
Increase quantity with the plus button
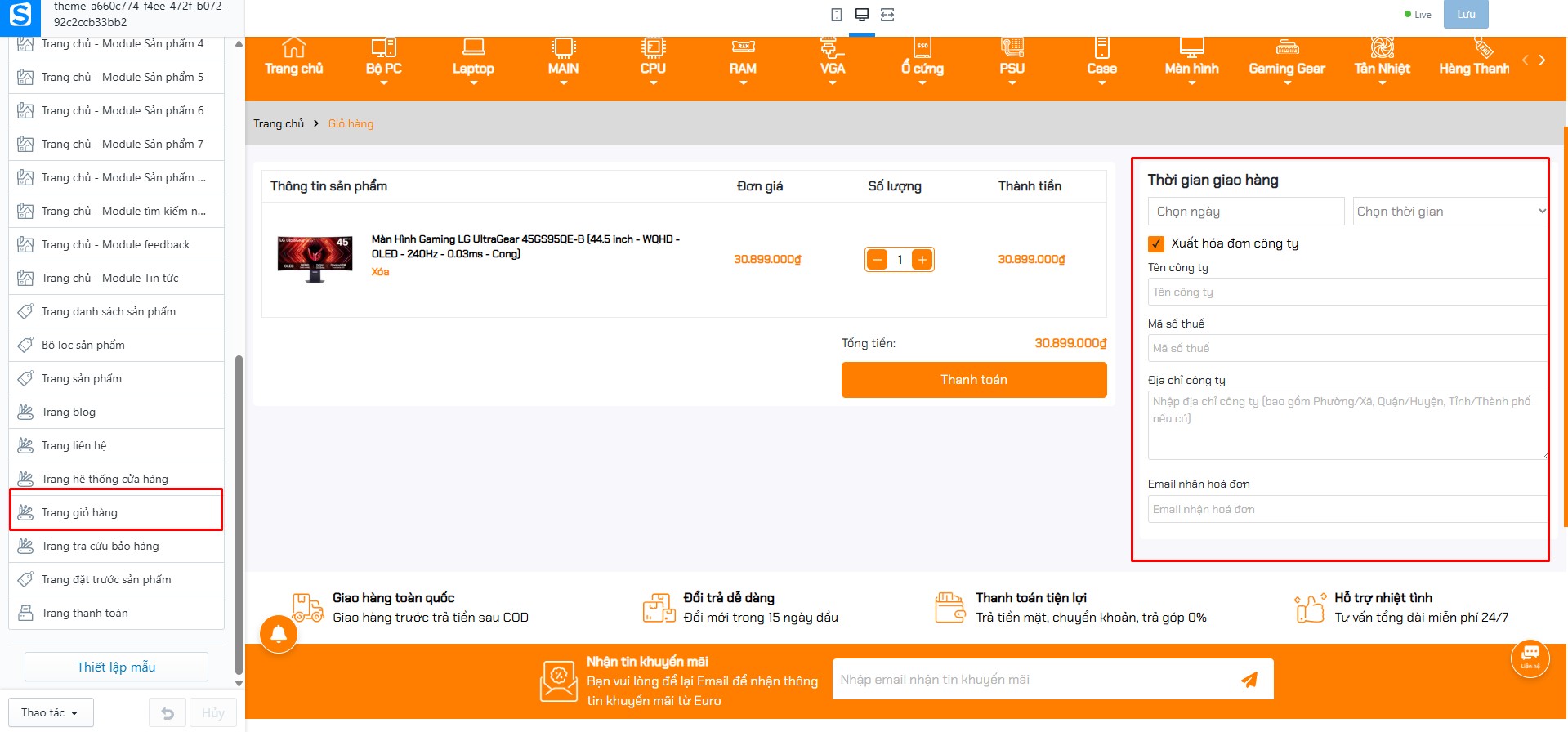[x=922, y=260]
